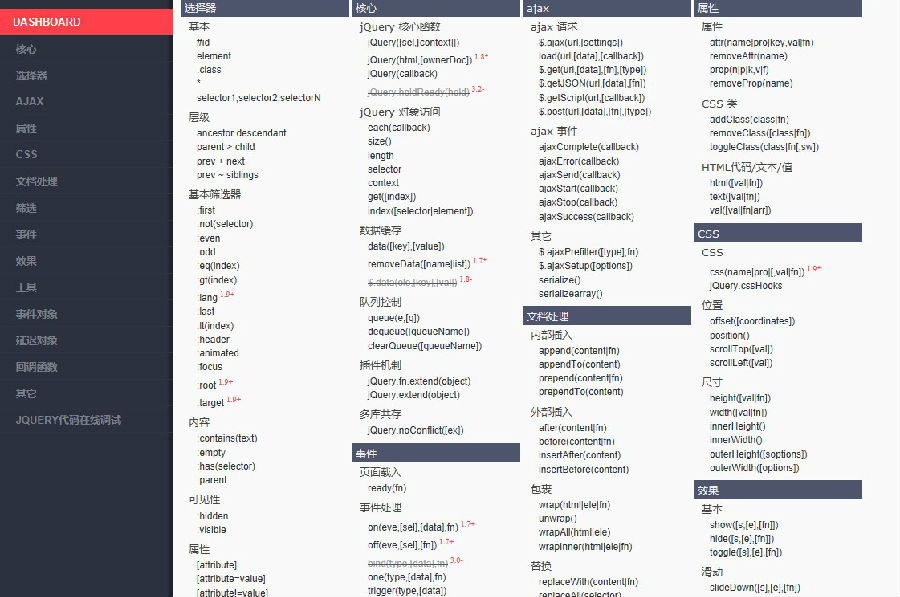Open the element selector link
This screenshot has width=900, height=597.
[214, 56]
